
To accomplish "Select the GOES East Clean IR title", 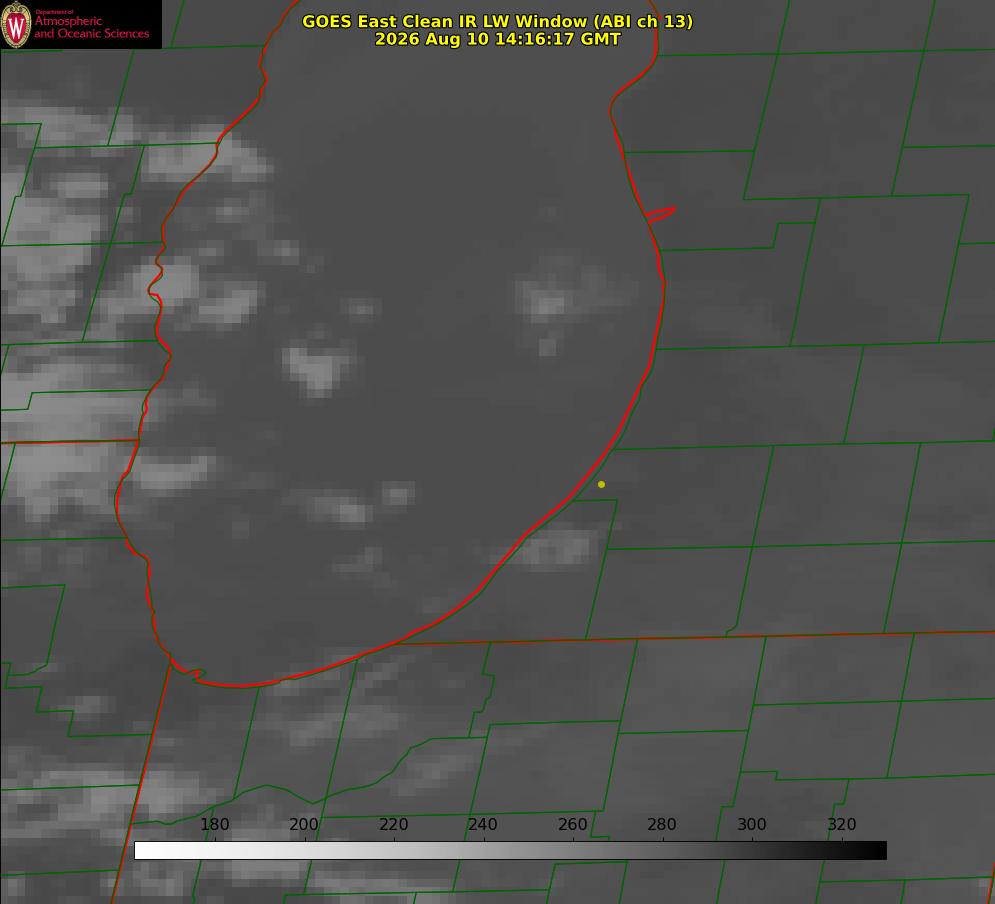I will coord(498,21).
